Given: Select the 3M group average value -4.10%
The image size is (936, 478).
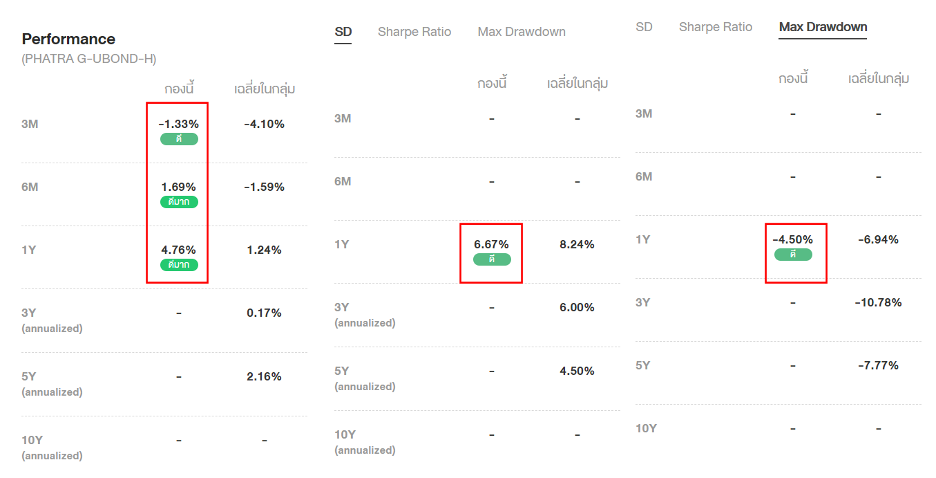Looking at the screenshot, I should click(x=264, y=124).
